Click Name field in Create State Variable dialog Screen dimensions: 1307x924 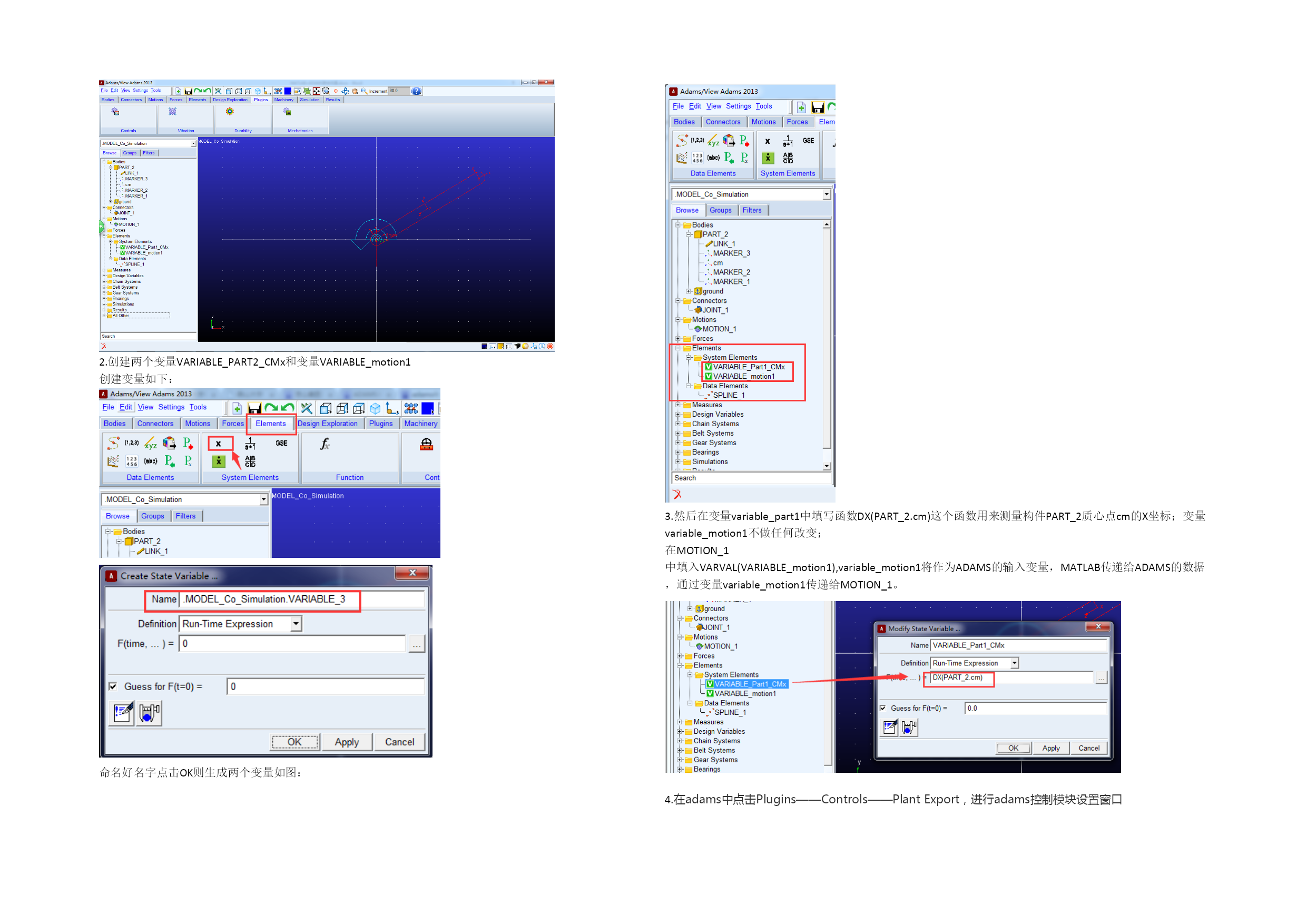(x=302, y=599)
